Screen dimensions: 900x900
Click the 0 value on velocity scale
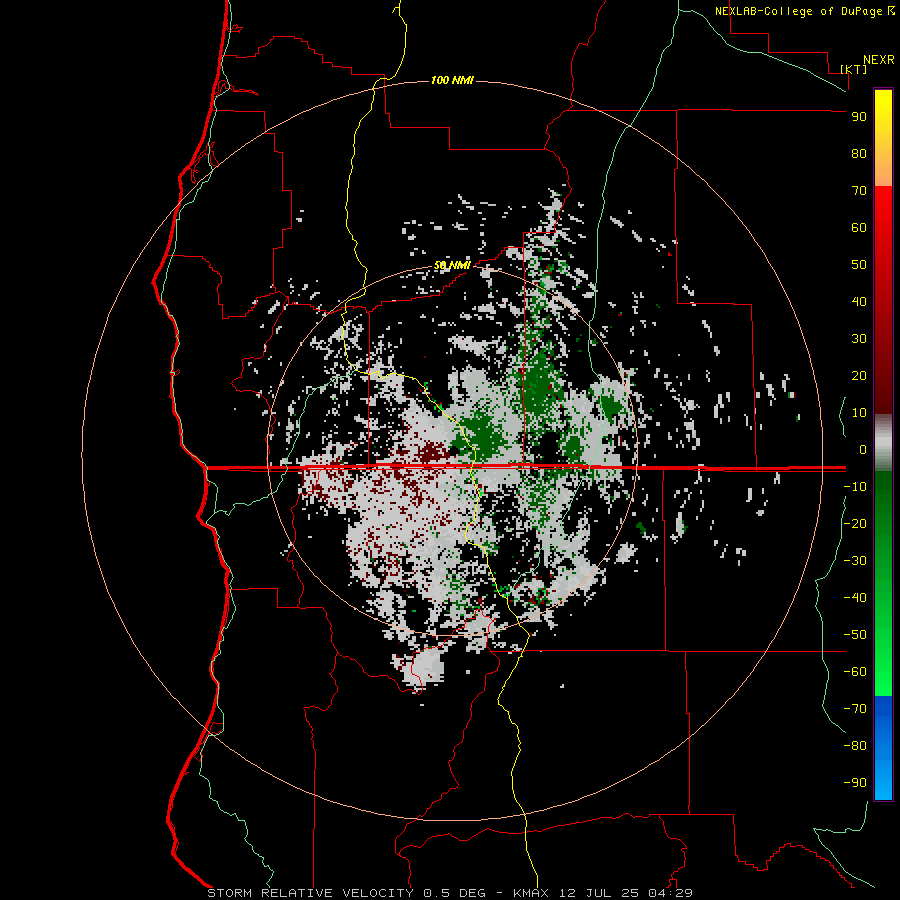coord(863,450)
